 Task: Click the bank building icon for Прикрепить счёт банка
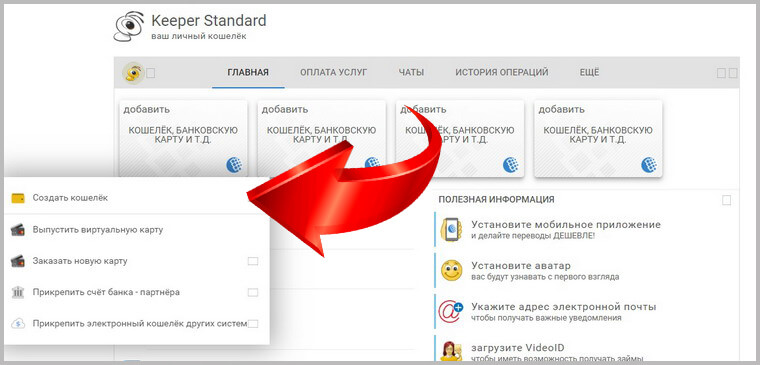(x=17, y=292)
